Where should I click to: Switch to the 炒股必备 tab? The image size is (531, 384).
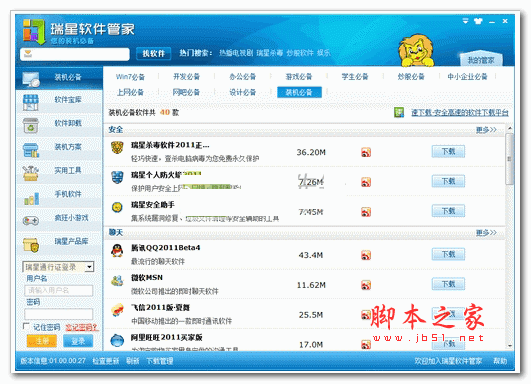(411, 77)
